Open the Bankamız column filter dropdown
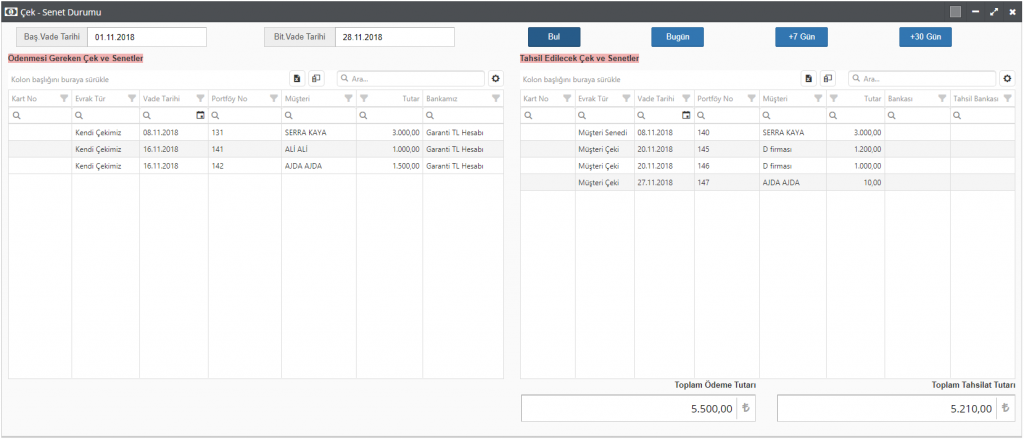The width and height of the screenshot is (1024, 439). click(x=496, y=98)
